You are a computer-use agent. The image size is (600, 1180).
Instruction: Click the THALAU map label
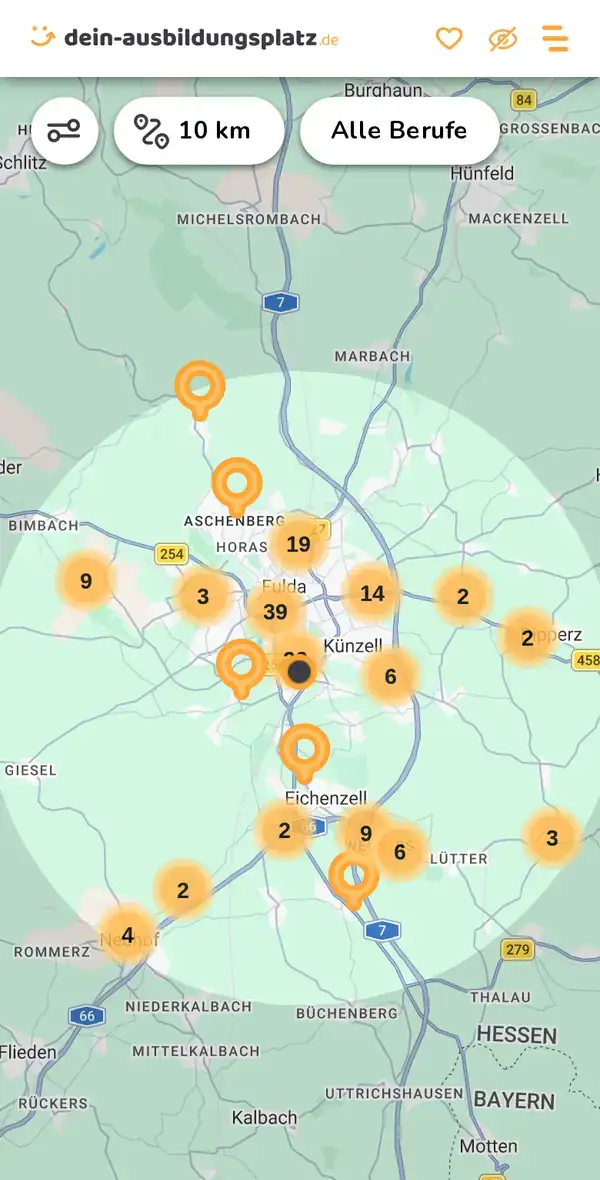click(501, 997)
